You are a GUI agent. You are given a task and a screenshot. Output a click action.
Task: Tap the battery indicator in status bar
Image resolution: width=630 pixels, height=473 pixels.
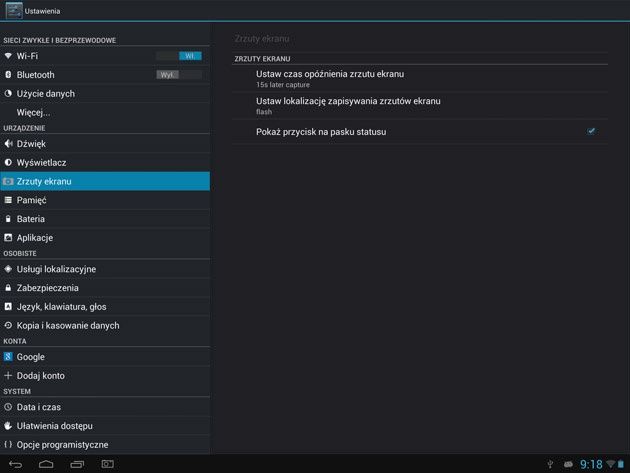(621, 464)
